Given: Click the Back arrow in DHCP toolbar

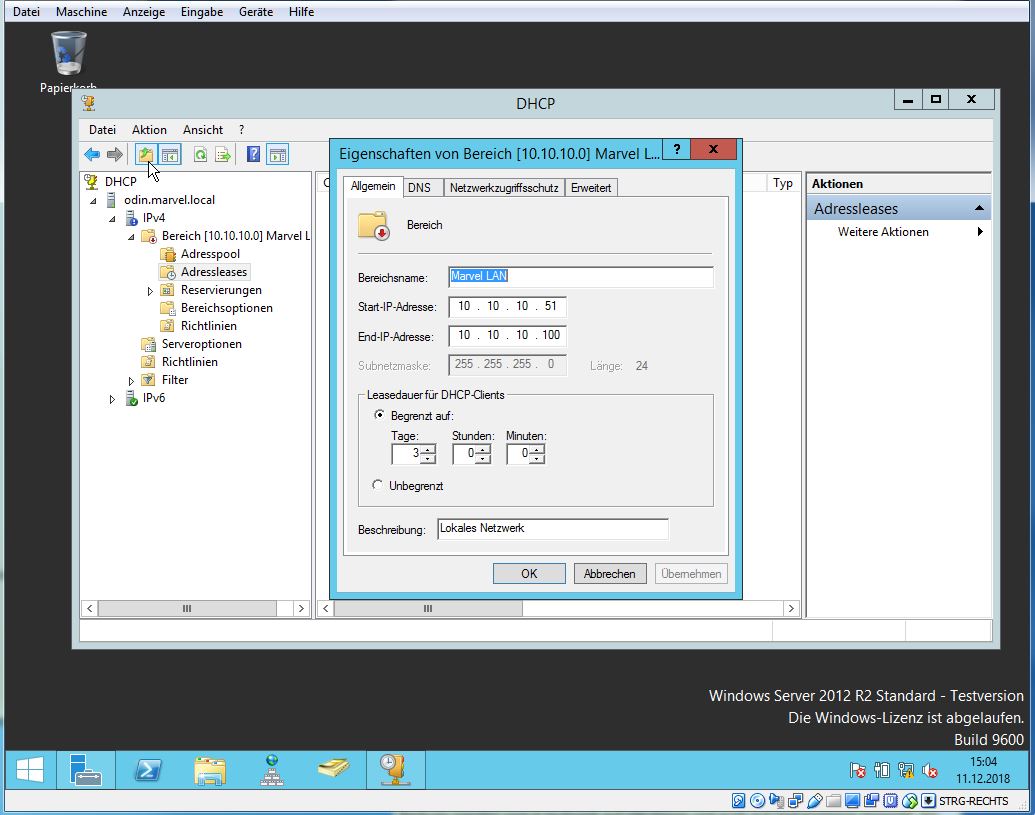Looking at the screenshot, I should (92, 154).
